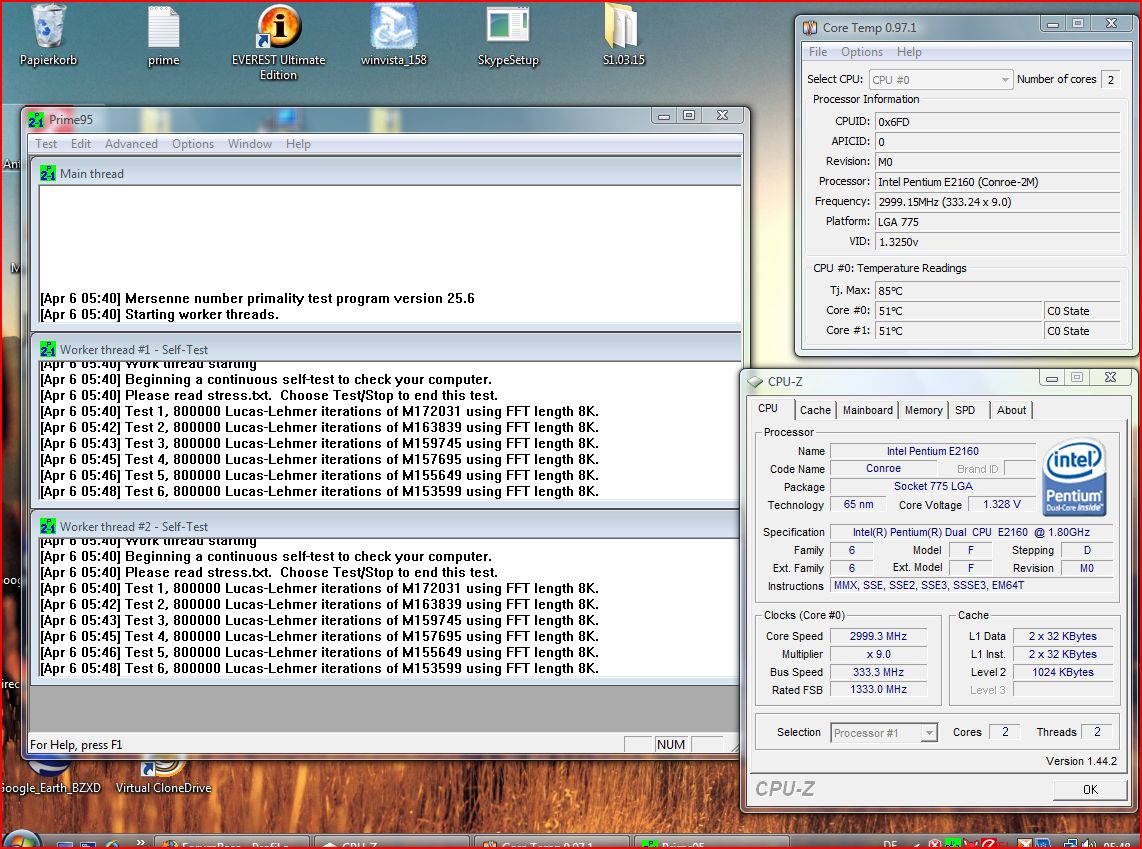1142x849 pixels.
Task: Open Core Temp's Options menu
Action: pos(862,52)
